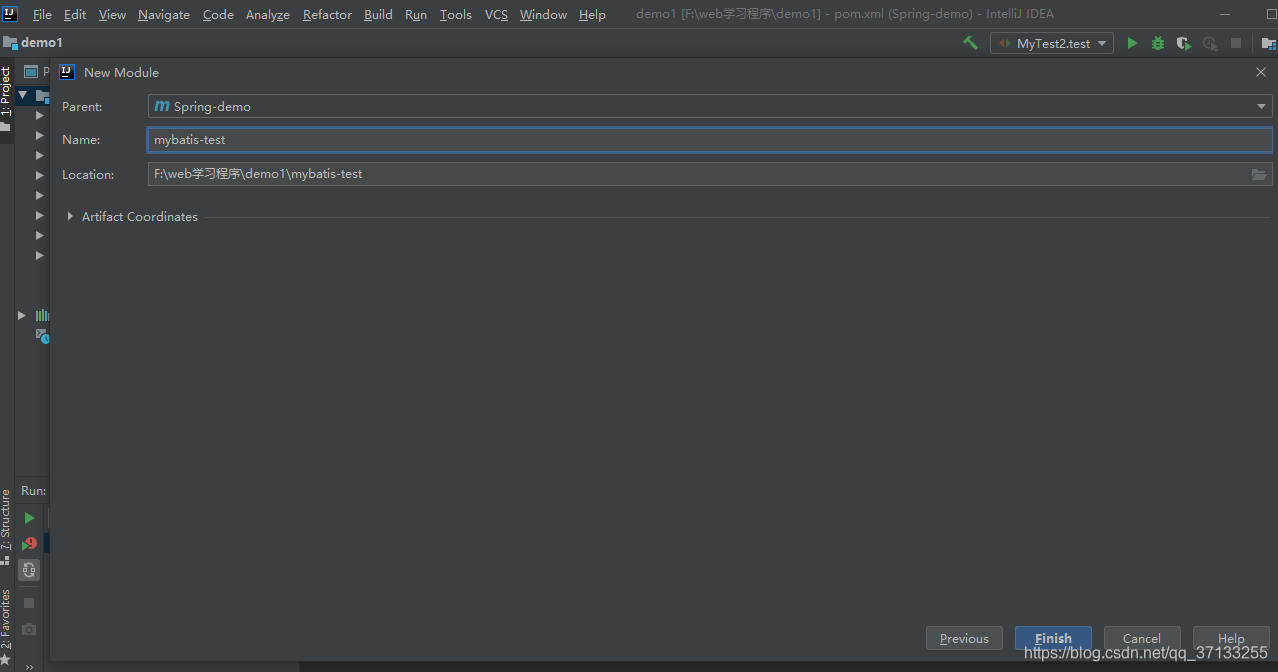Open the Edit menu
Image resolution: width=1278 pixels, height=672 pixels.
tap(75, 14)
